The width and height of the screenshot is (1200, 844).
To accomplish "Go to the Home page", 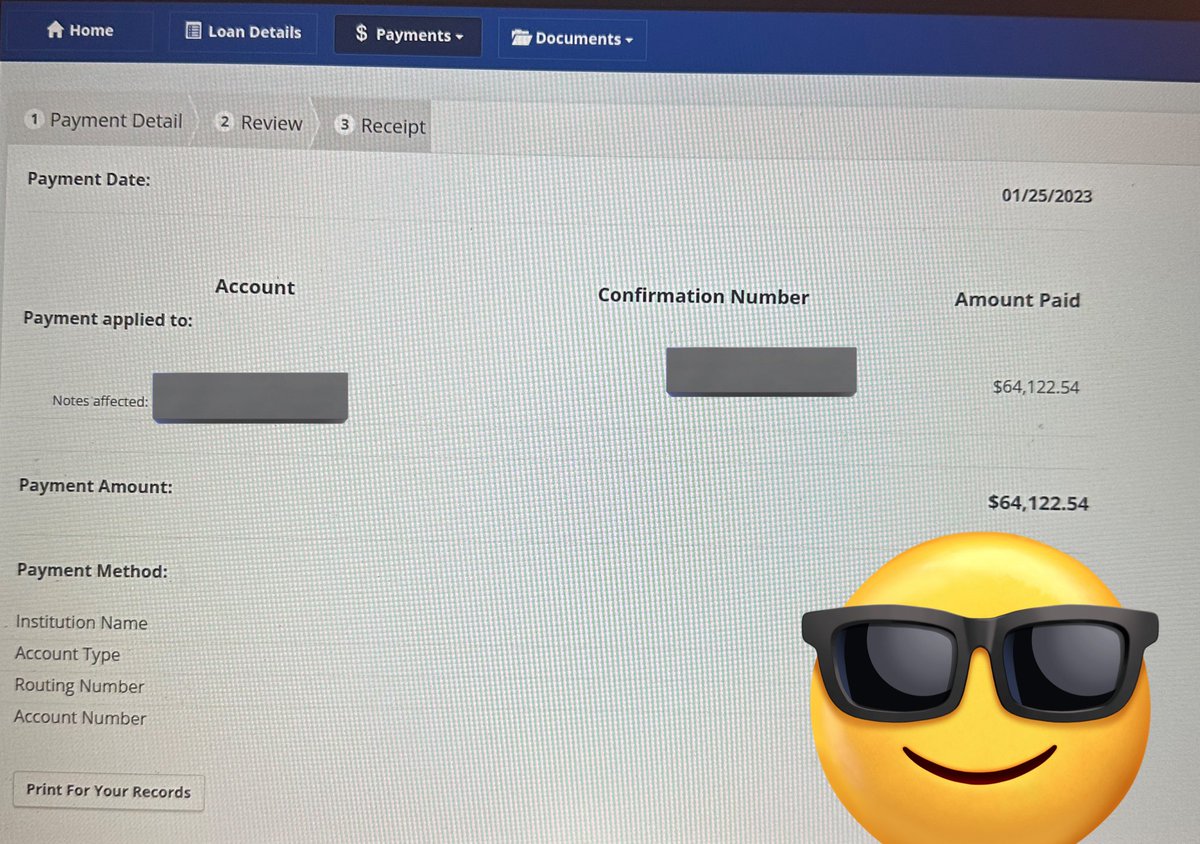I will pos(79,30).
